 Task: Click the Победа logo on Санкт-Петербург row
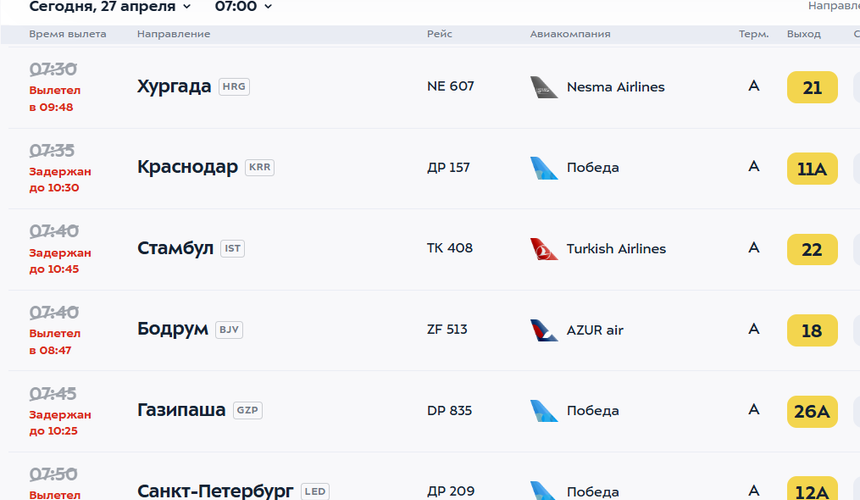click(x=544, y=490)
